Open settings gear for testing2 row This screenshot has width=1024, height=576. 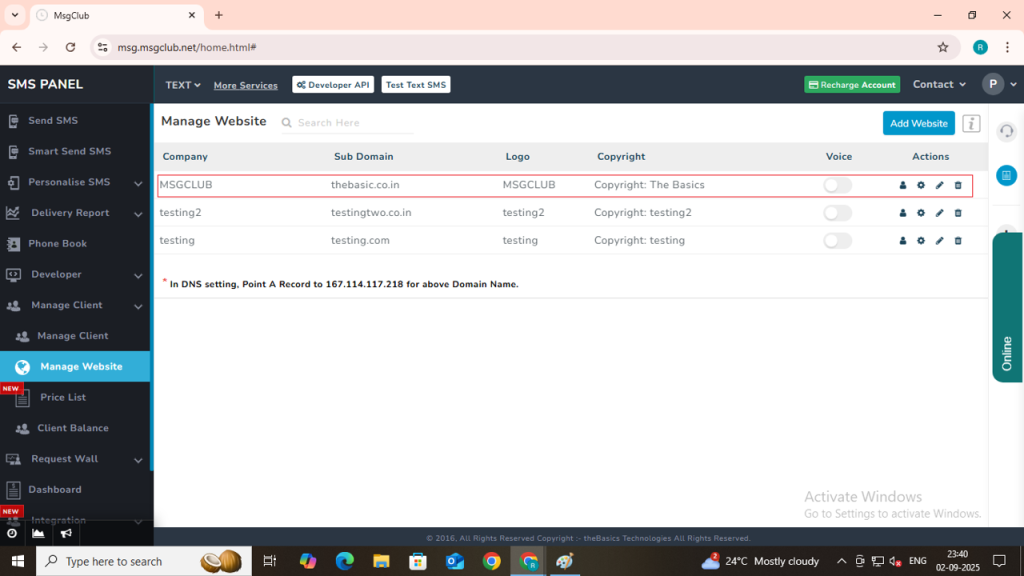tap(921, 213)
